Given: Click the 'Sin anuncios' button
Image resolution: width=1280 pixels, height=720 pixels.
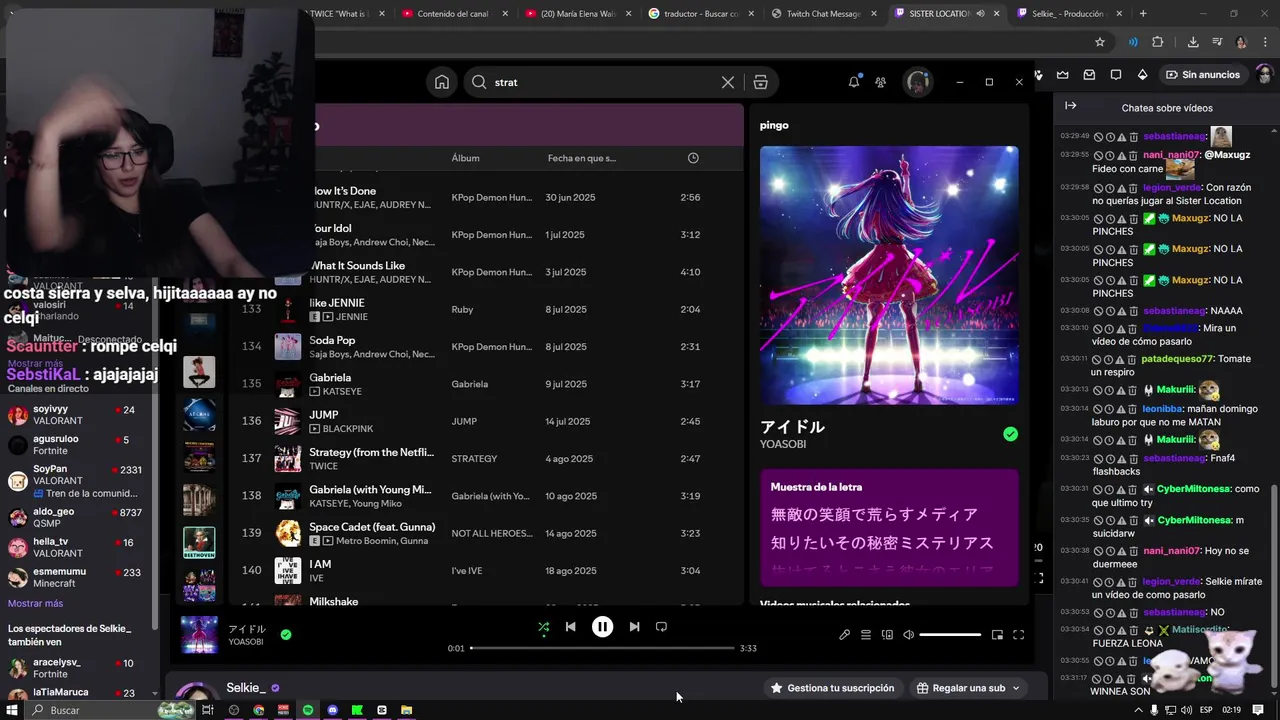Looking at the screenshot, I should point(1203,75).
